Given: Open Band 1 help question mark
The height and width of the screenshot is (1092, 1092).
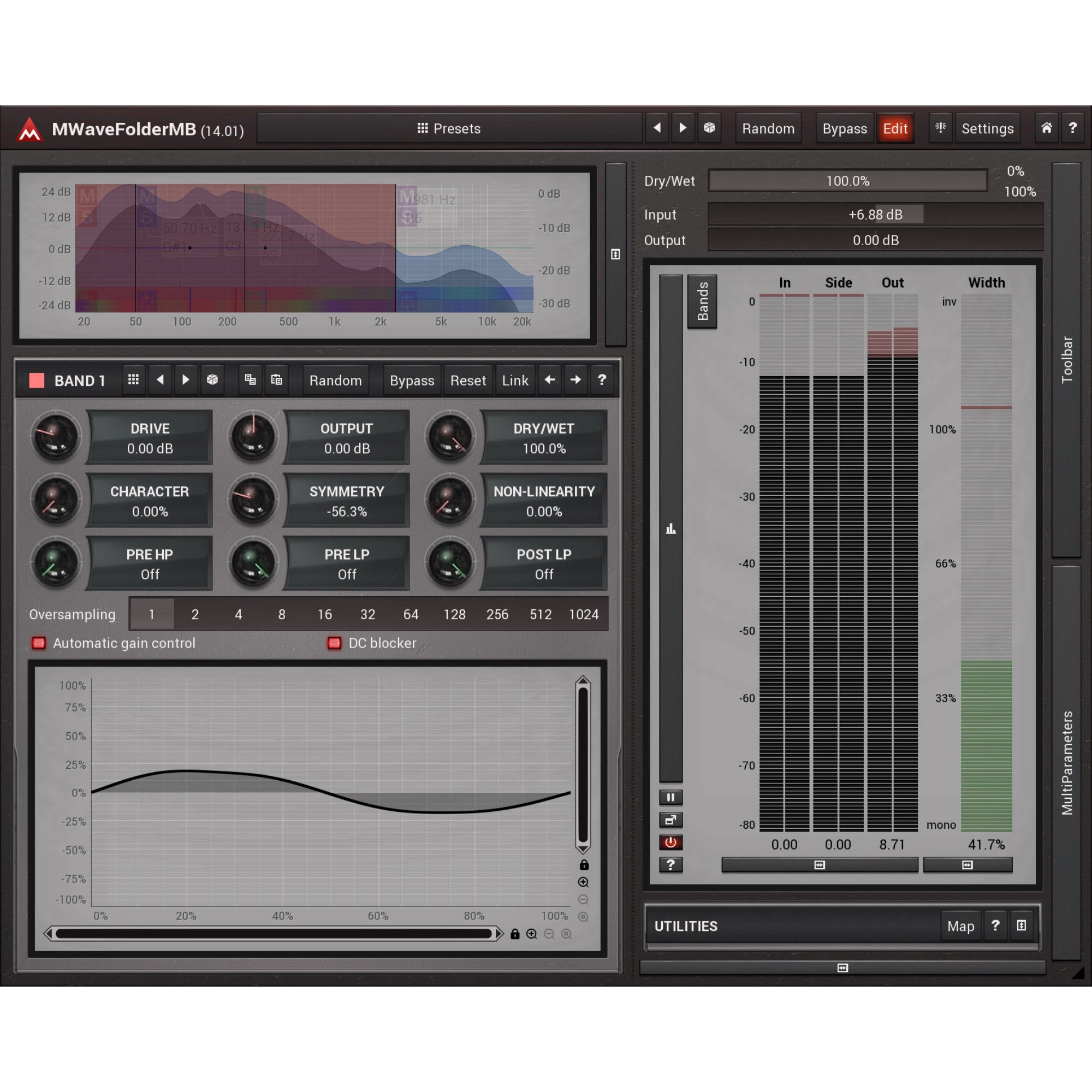Looking at the screenshot, I should click(x=601, y=380).
